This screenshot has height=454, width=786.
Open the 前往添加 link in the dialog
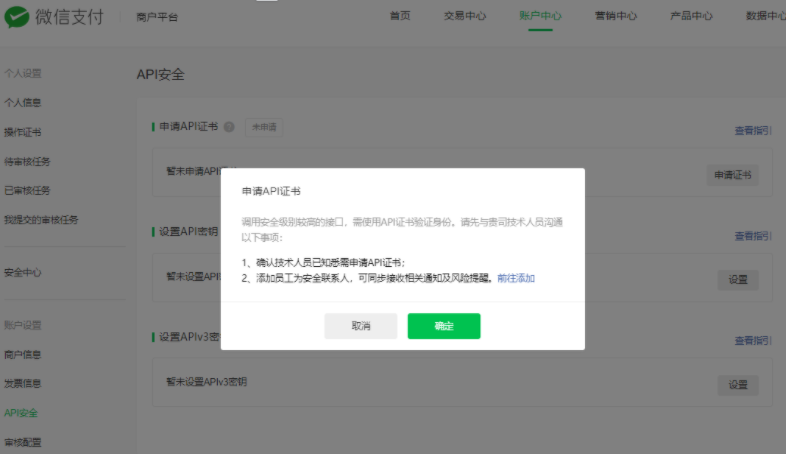tap(516, 278)
